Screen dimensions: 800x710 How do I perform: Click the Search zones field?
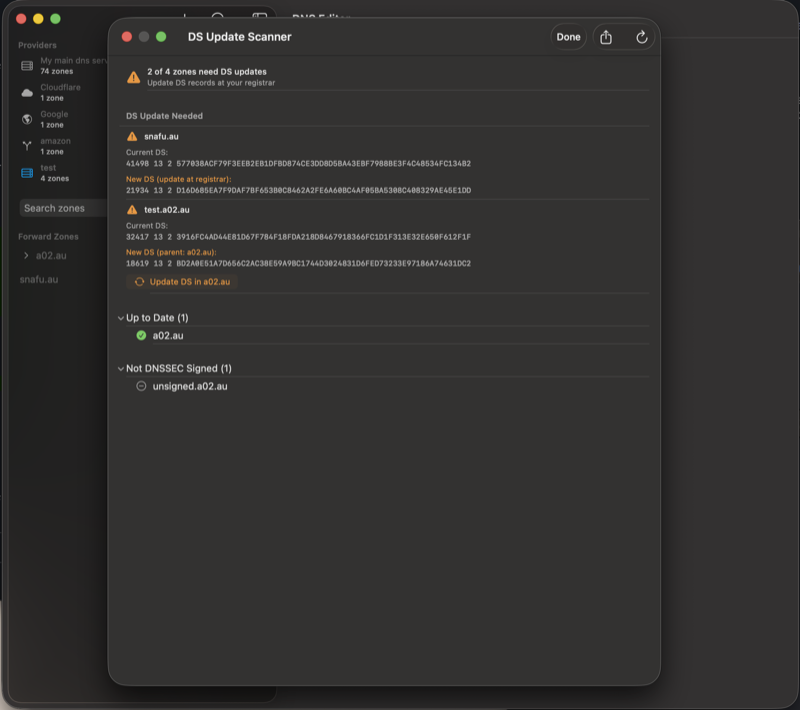pyautogui.click(x=60, y=208)
